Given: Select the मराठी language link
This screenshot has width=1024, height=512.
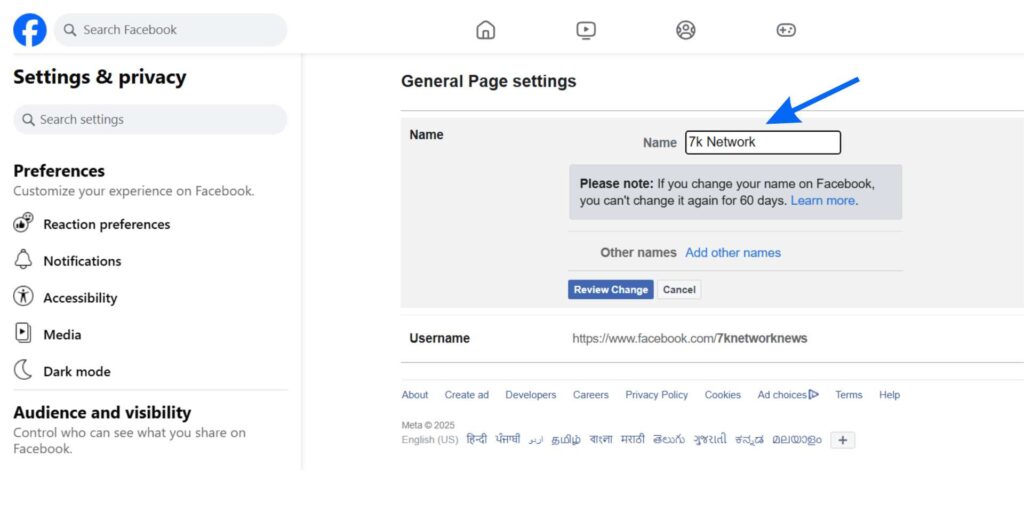Looking at the screenshot, I should [632, 440].
